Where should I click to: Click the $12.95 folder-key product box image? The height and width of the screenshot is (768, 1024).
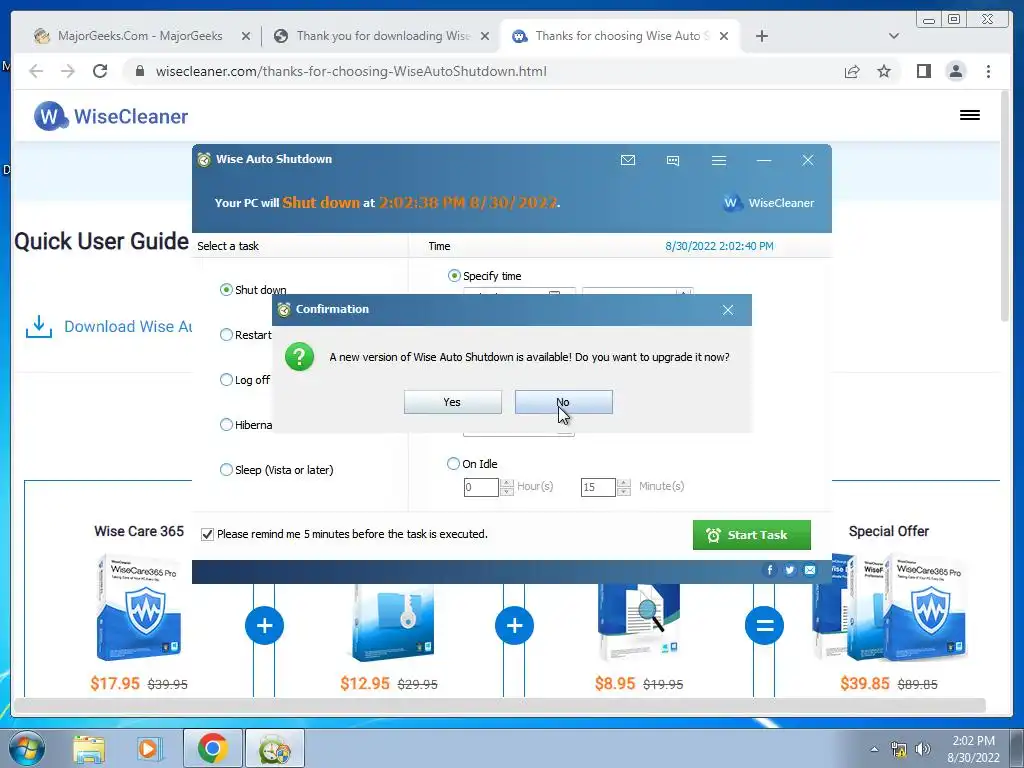[x=392, y=622]
